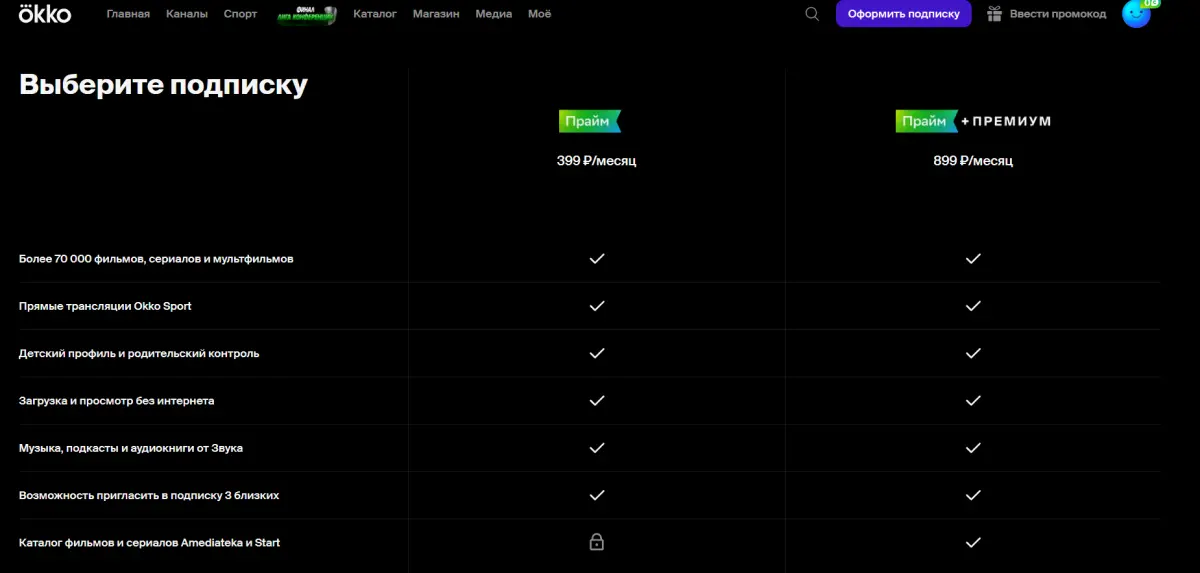1200x573 pixels.
Task: Click the Выберите подписку heading
Action: 163,84
